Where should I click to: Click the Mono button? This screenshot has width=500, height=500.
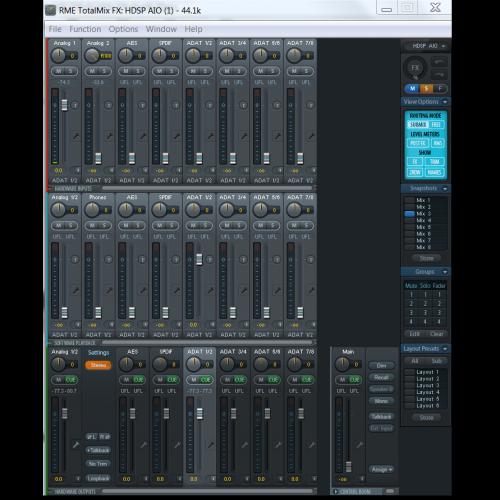click(x=381, y=401)
